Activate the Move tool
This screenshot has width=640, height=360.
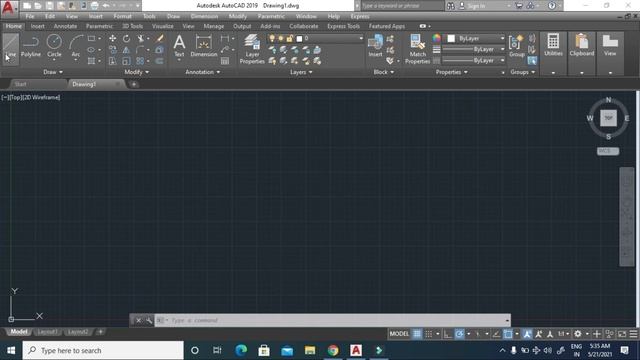(x=113, y=38)
